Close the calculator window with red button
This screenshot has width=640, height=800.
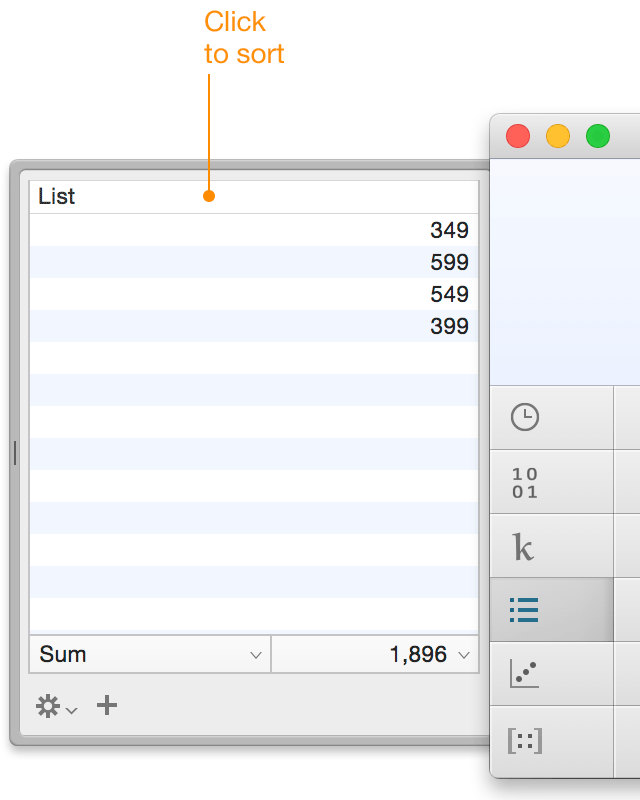(x=518, y=136)
